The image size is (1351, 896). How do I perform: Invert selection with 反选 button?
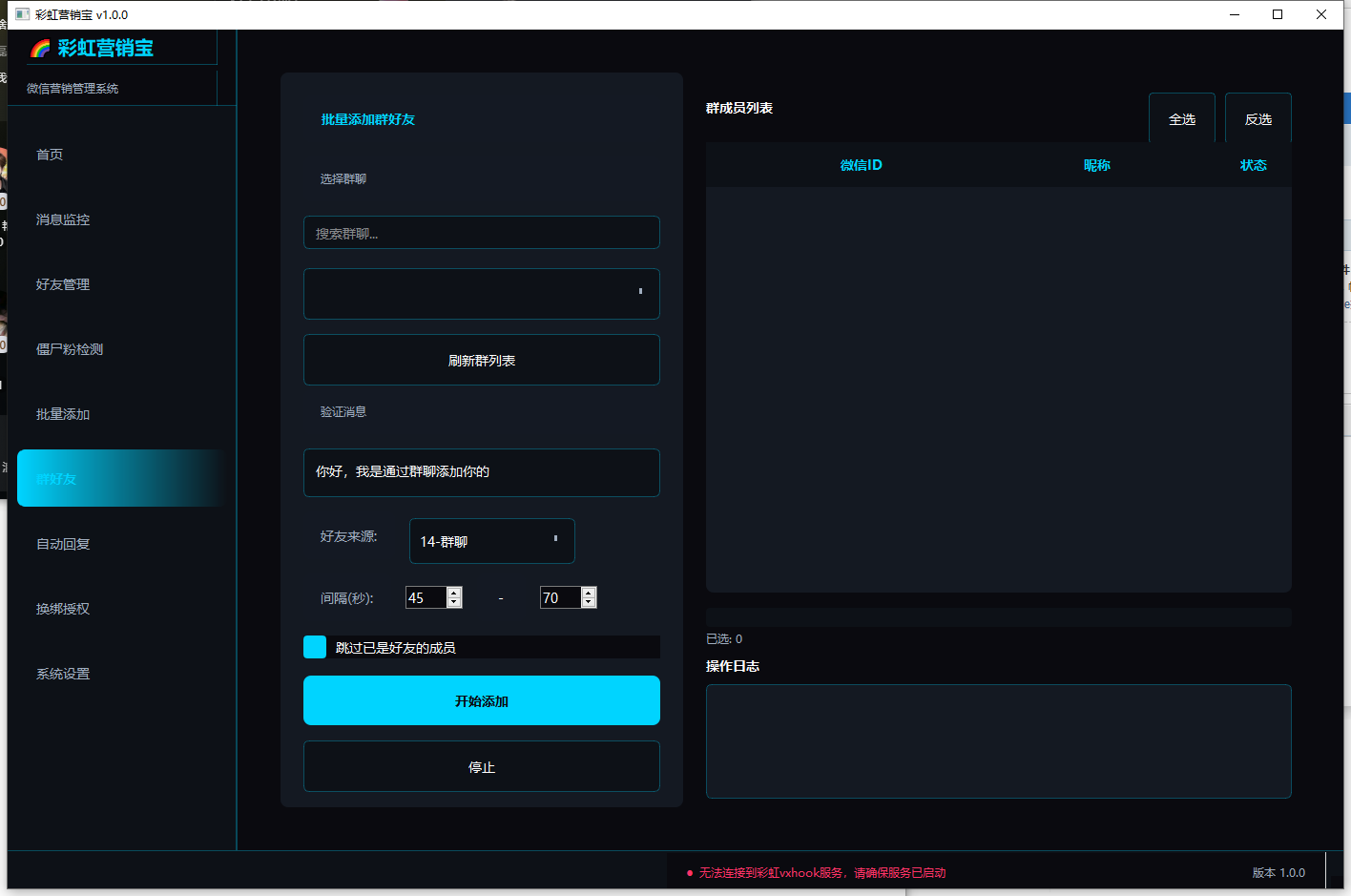[x=1258, y=118]
